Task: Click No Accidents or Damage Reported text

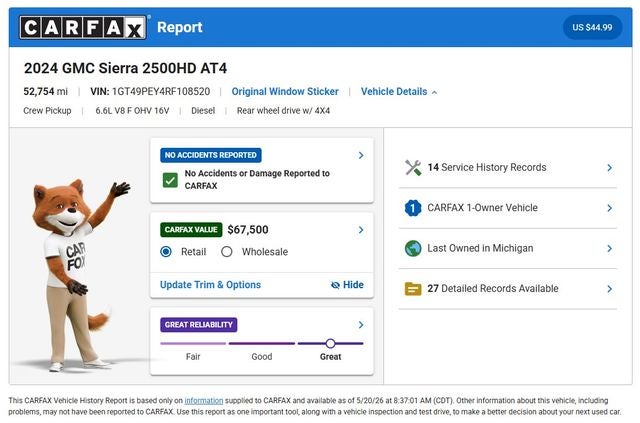Action: 257,180
